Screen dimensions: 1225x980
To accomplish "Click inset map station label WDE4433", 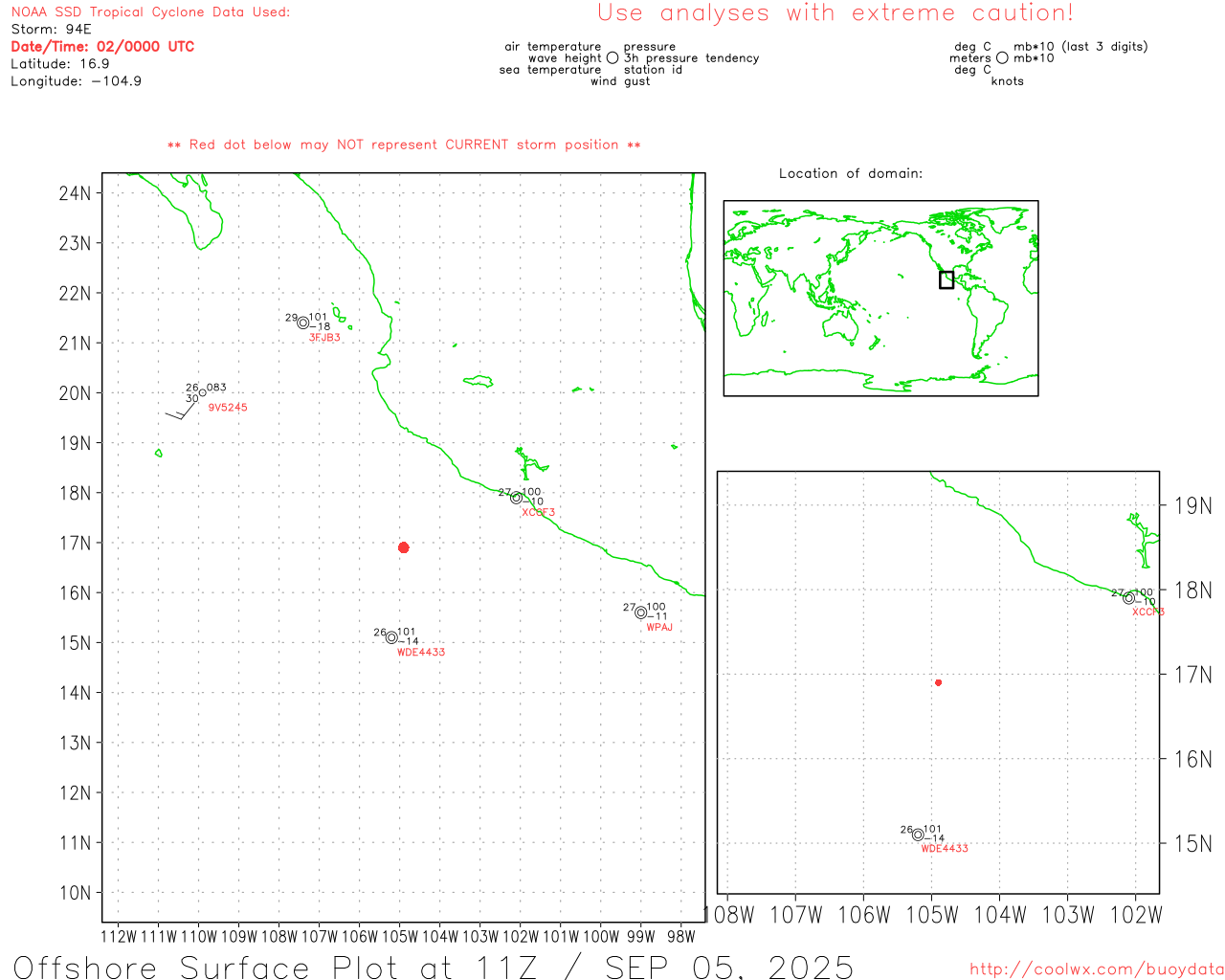I will click(x=945, y=849).
